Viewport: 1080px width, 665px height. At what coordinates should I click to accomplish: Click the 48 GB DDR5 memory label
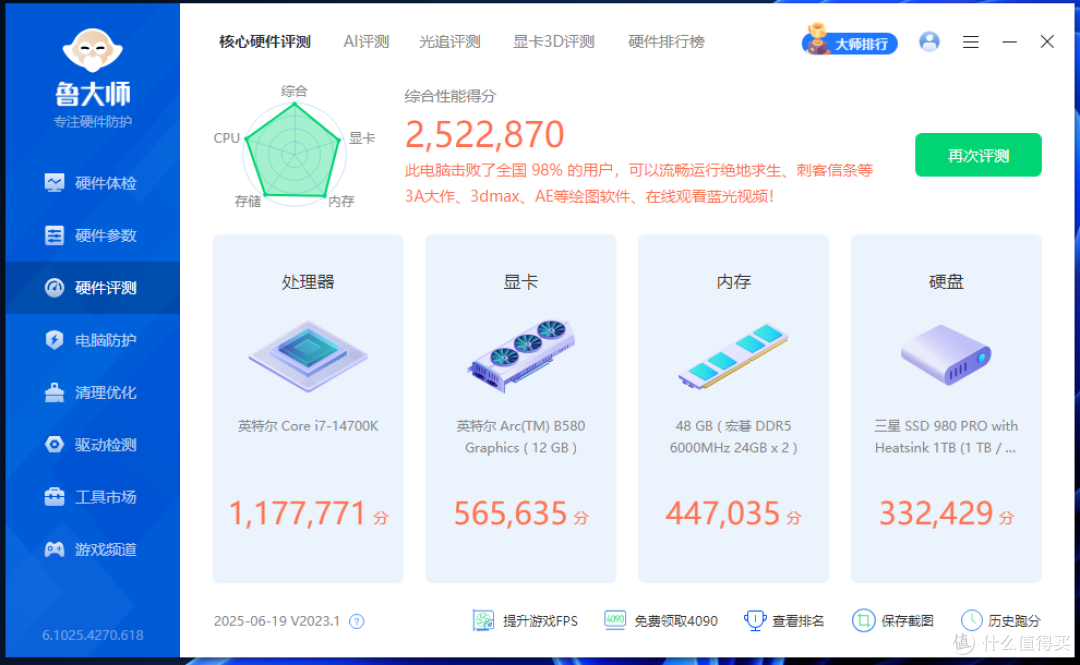[x=733, y=437]
